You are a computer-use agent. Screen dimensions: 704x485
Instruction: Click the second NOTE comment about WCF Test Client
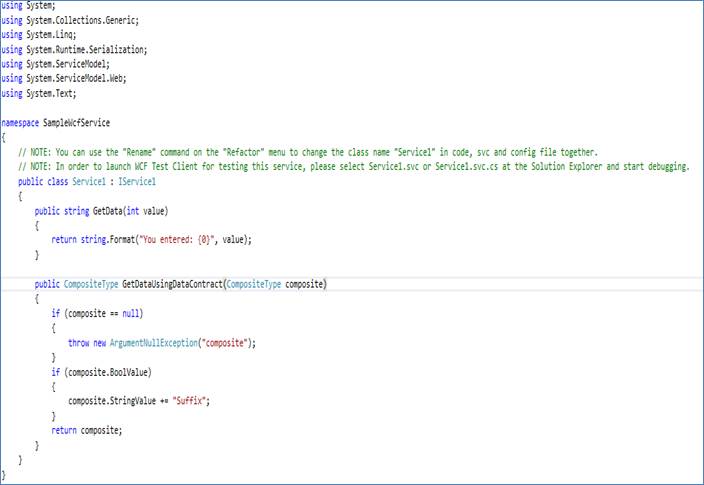point(354,167)
